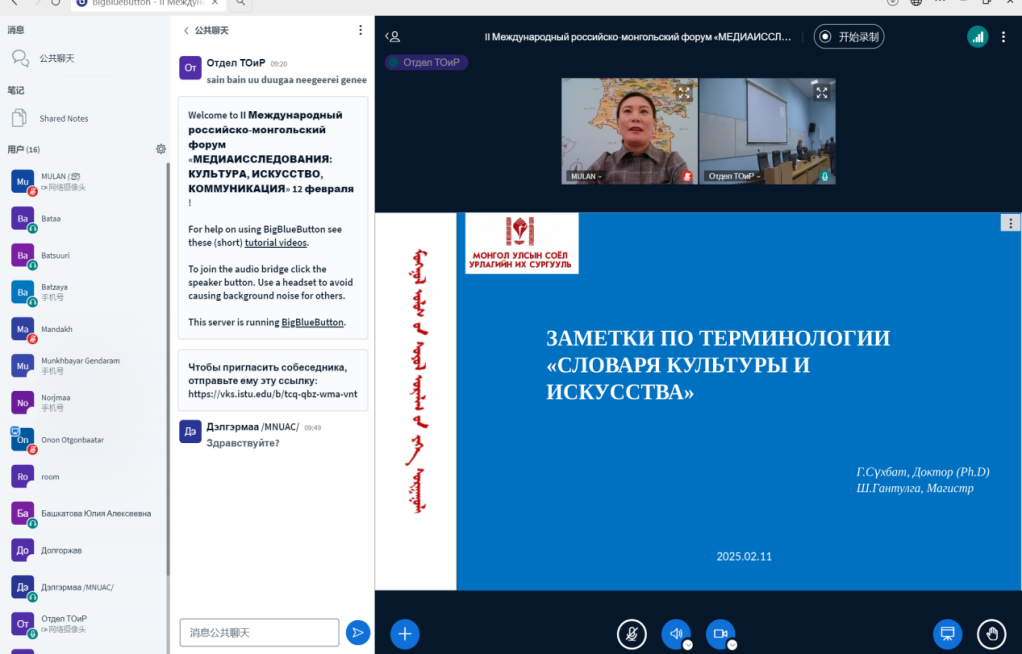Open the tutorial videos link
Screen dimensions: 1022x654
pyautogui.click(x=276, y=243)
